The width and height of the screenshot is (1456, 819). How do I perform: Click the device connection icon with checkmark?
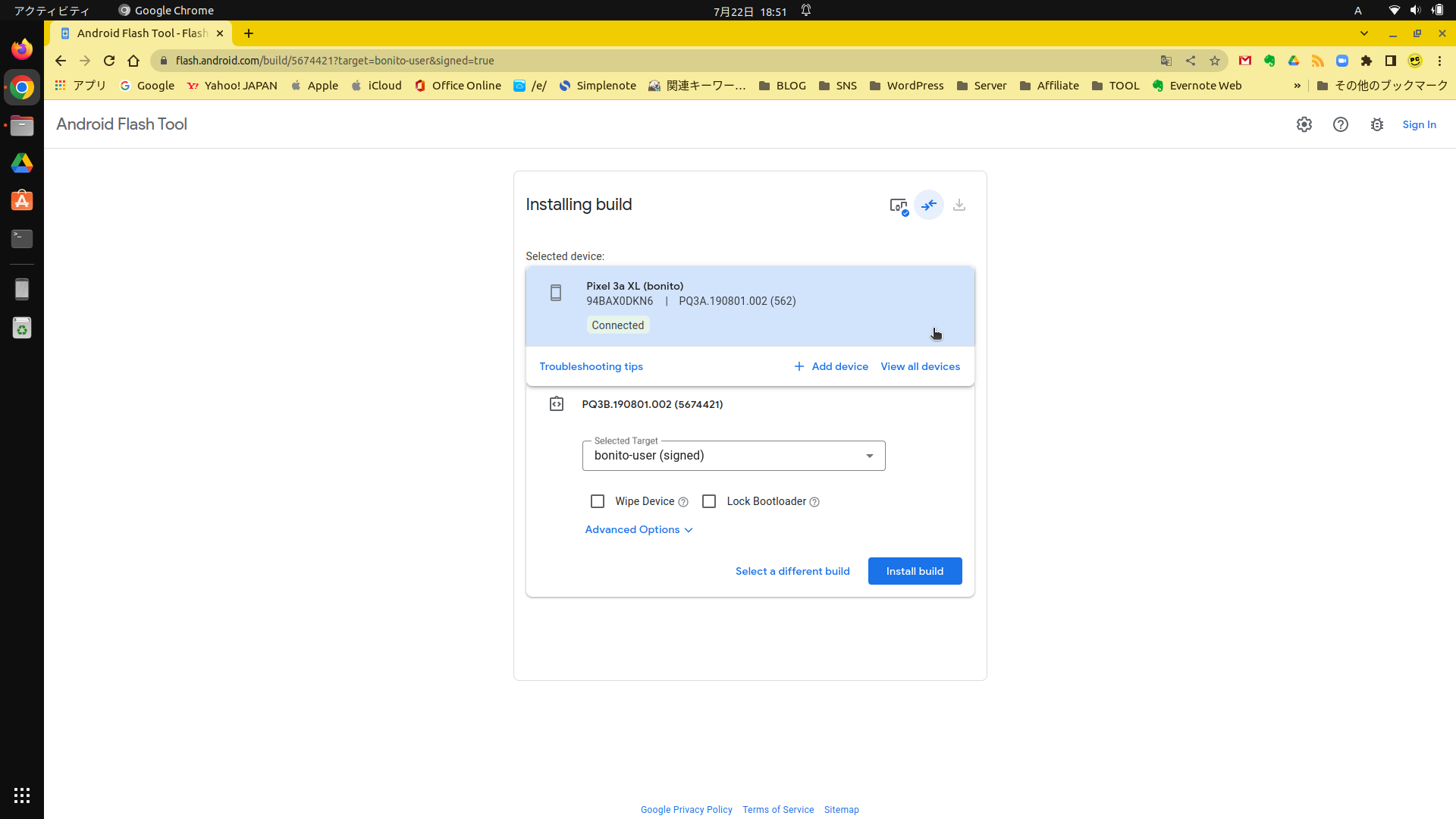[x=899, y=206]
